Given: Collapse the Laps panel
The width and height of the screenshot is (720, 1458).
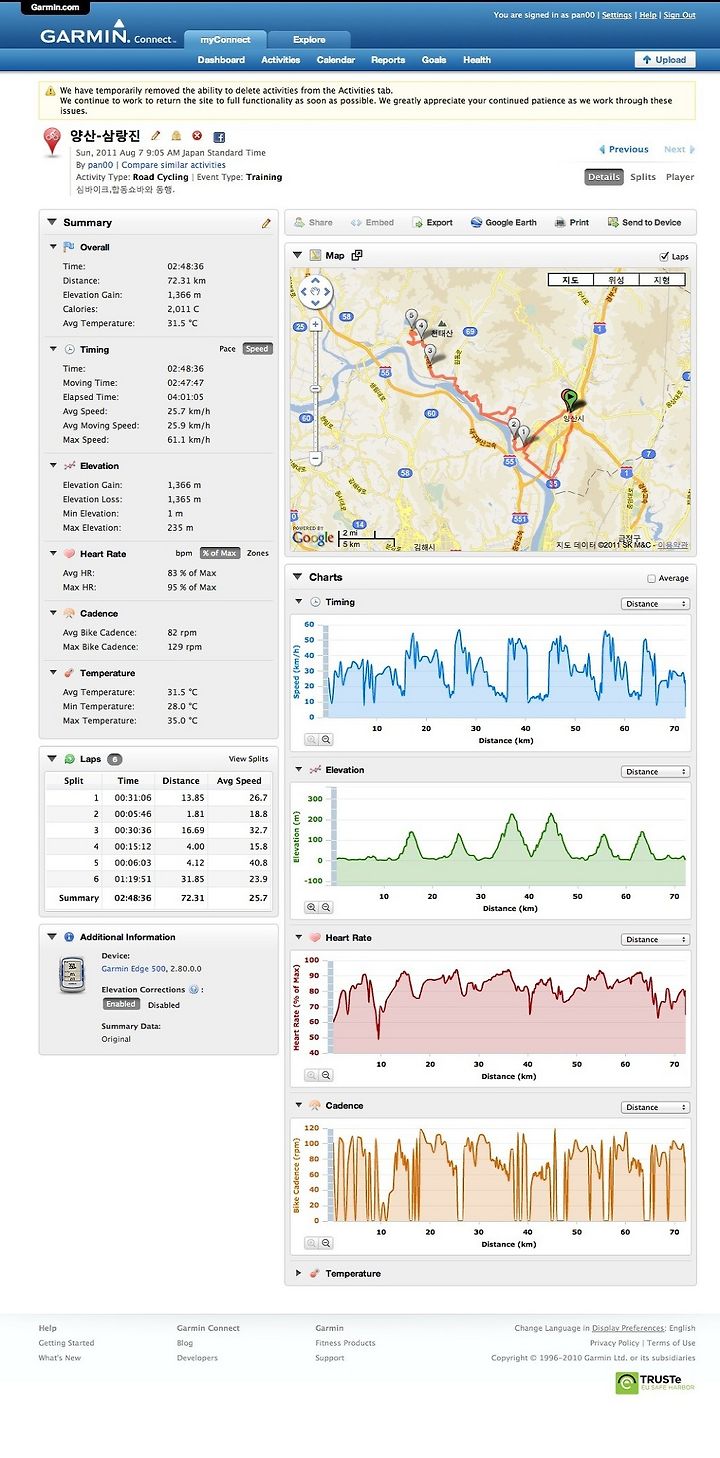Looking at the screenshot, I should pyautogui.click(x=51, y=759).
